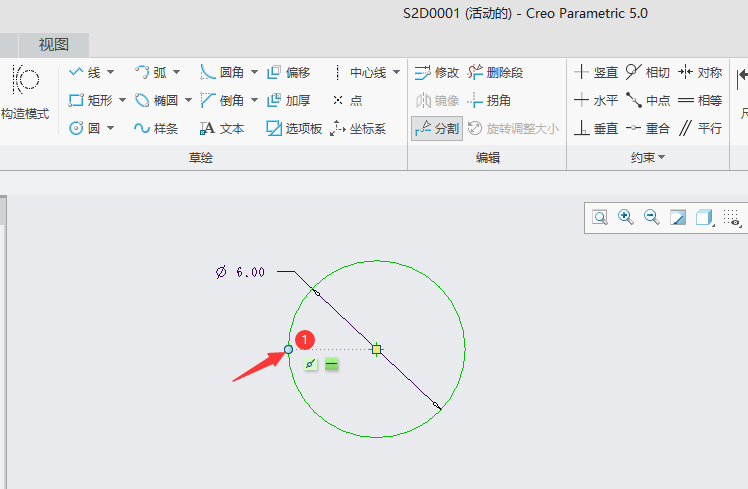Image resolution: width=748 pixels, height=489 pixels.
Task: Select the Spline (样条) tool
Action: [156, 128]
